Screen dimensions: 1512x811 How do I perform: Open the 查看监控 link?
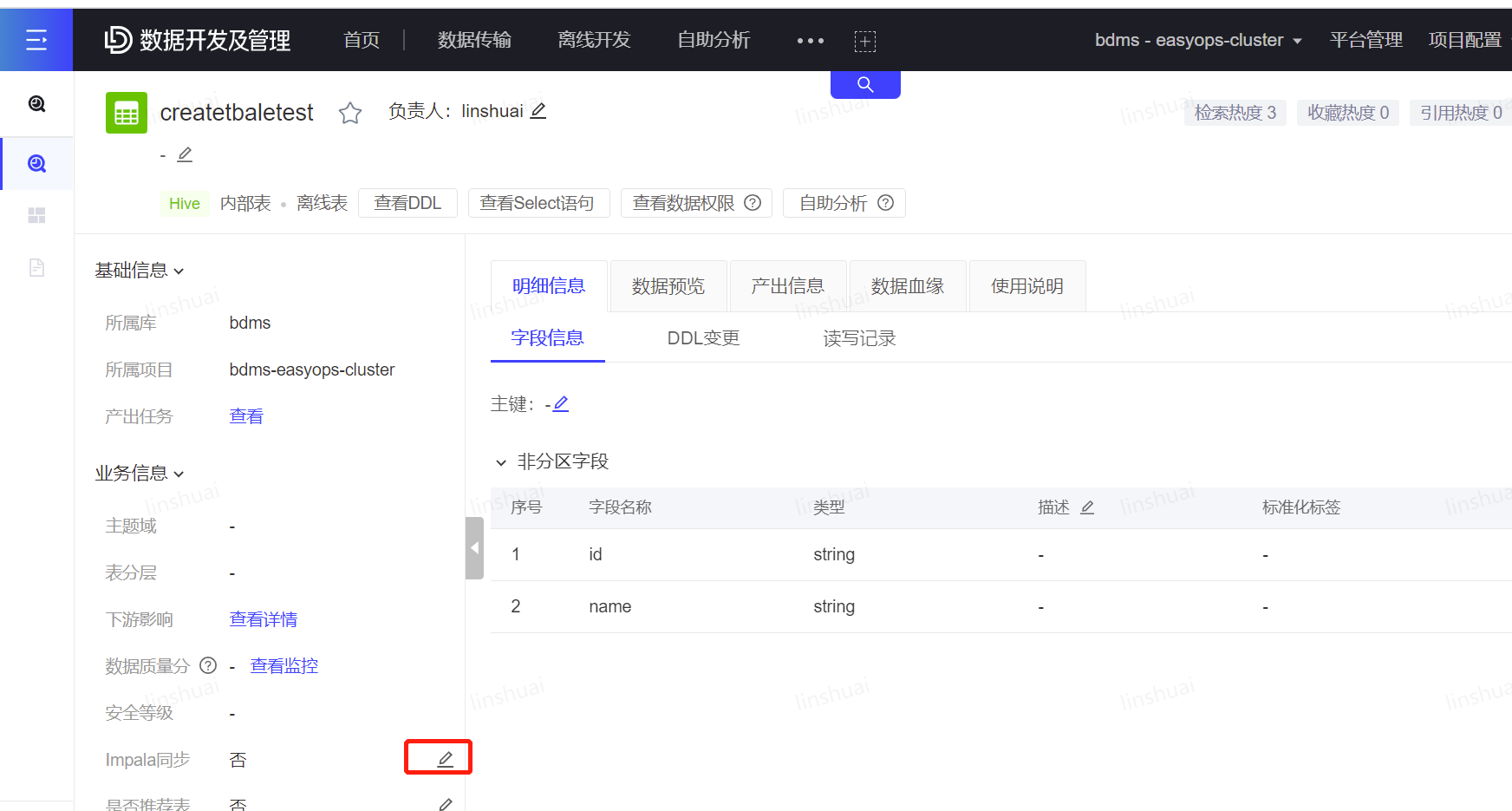coord(284,666)
